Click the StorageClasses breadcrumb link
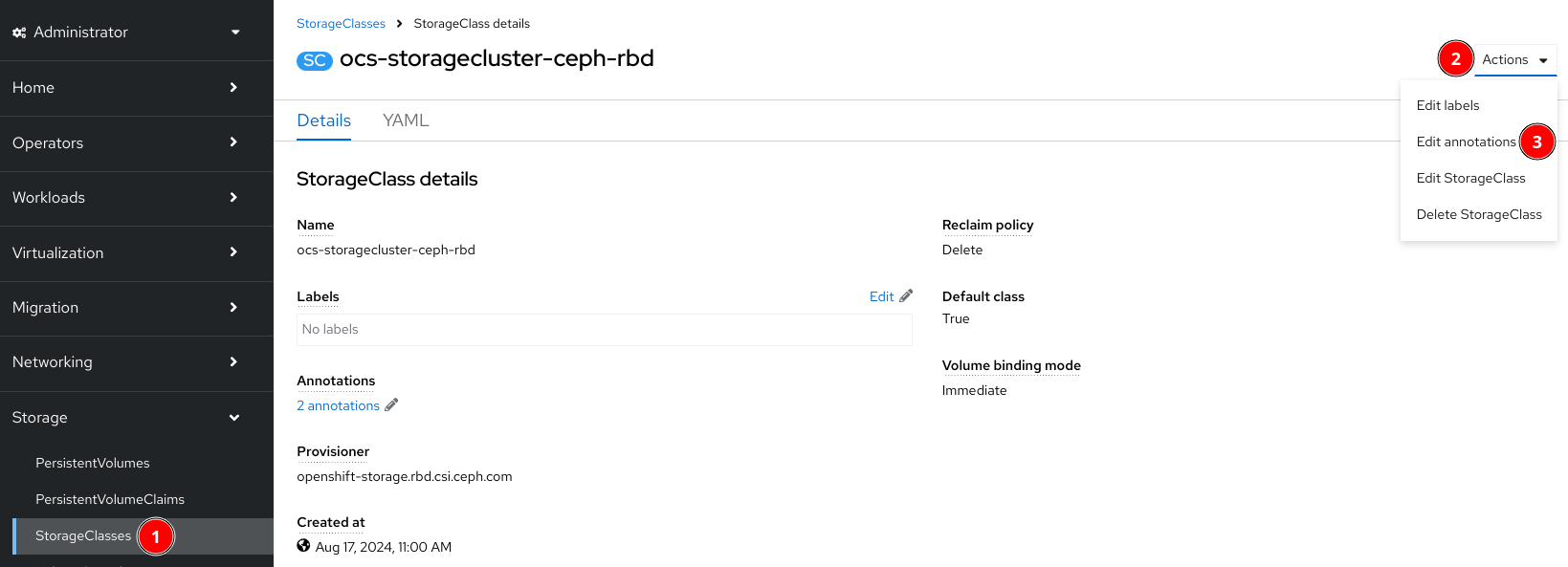This screenshot has width=1568, height=567. (x=341, y=23)
